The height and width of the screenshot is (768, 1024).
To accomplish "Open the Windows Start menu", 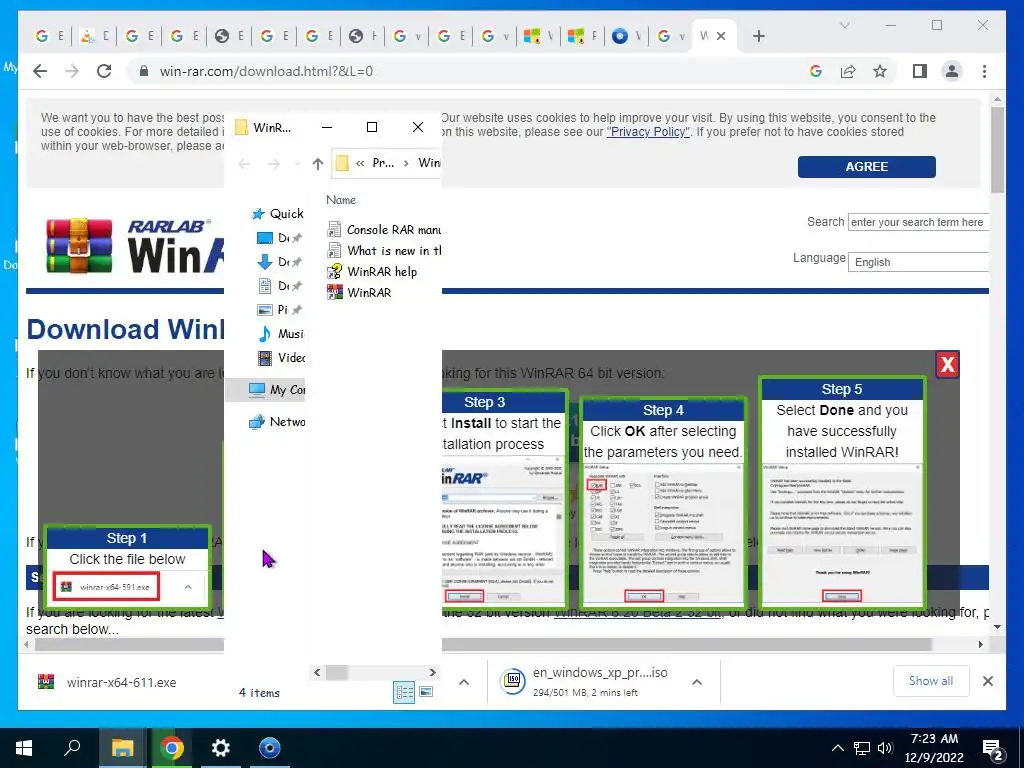I will coord(24,748).
